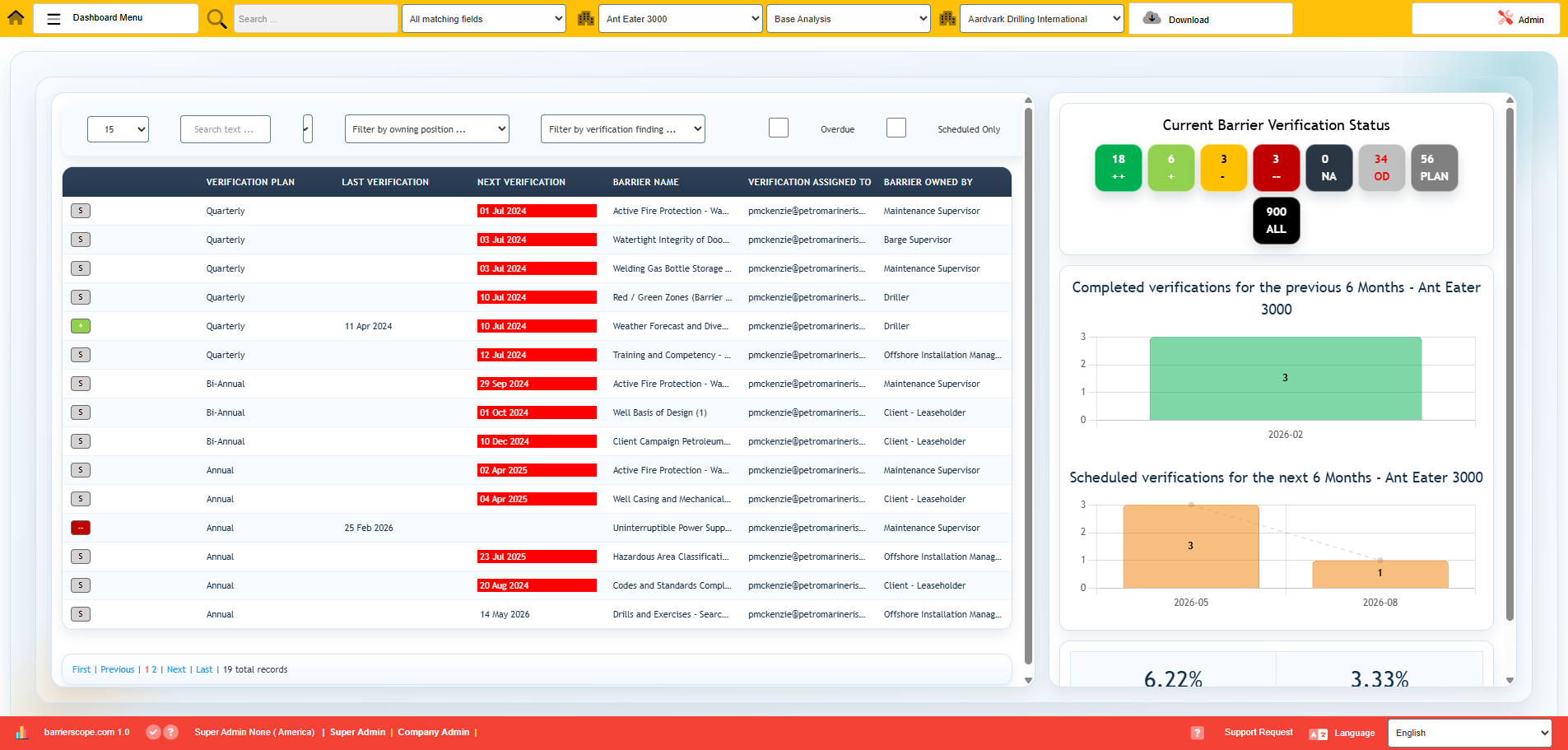Click the Company Admin footer link
This screenshot has height=750, width=1568.
[x=434, y=732]
